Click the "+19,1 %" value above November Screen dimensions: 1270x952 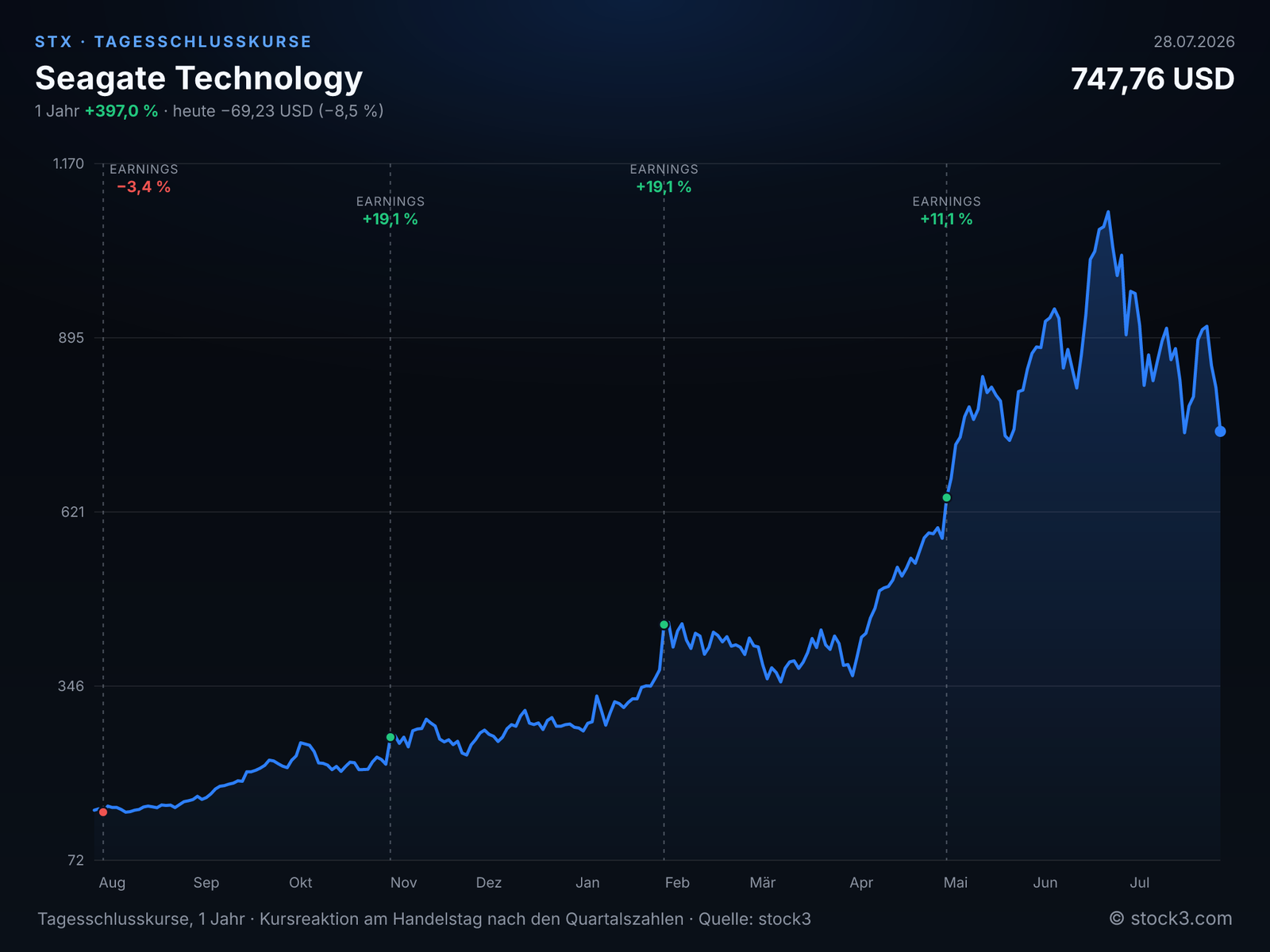391,219
